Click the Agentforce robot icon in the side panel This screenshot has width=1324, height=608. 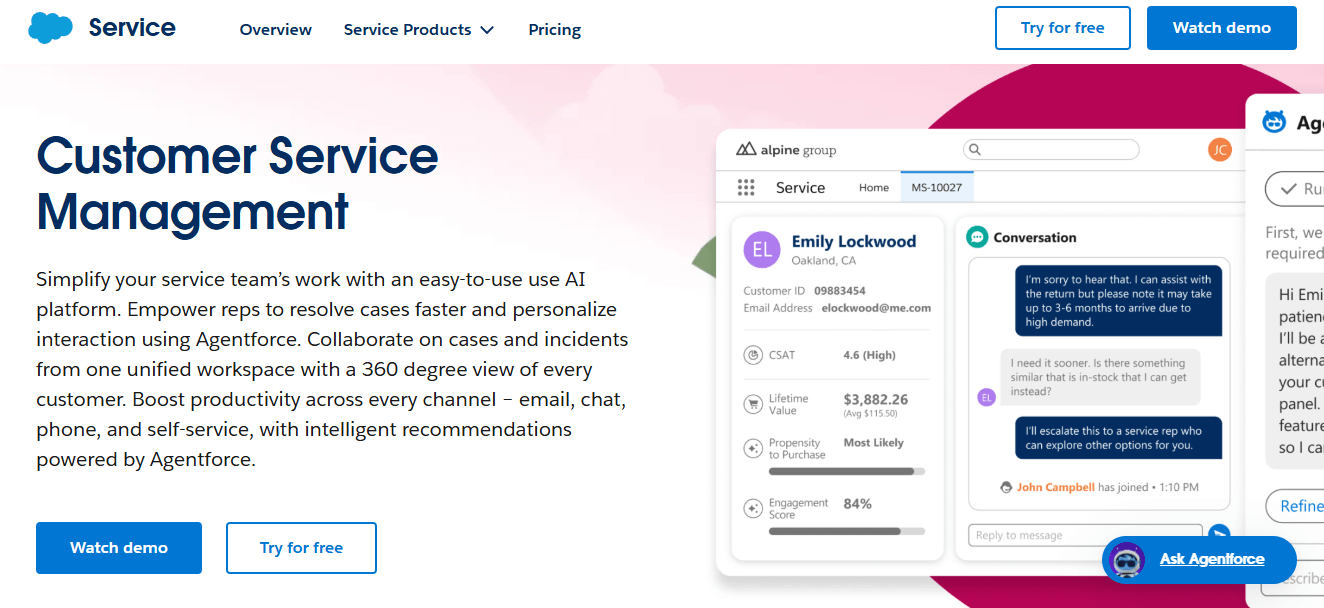[x=1273, y=120]
